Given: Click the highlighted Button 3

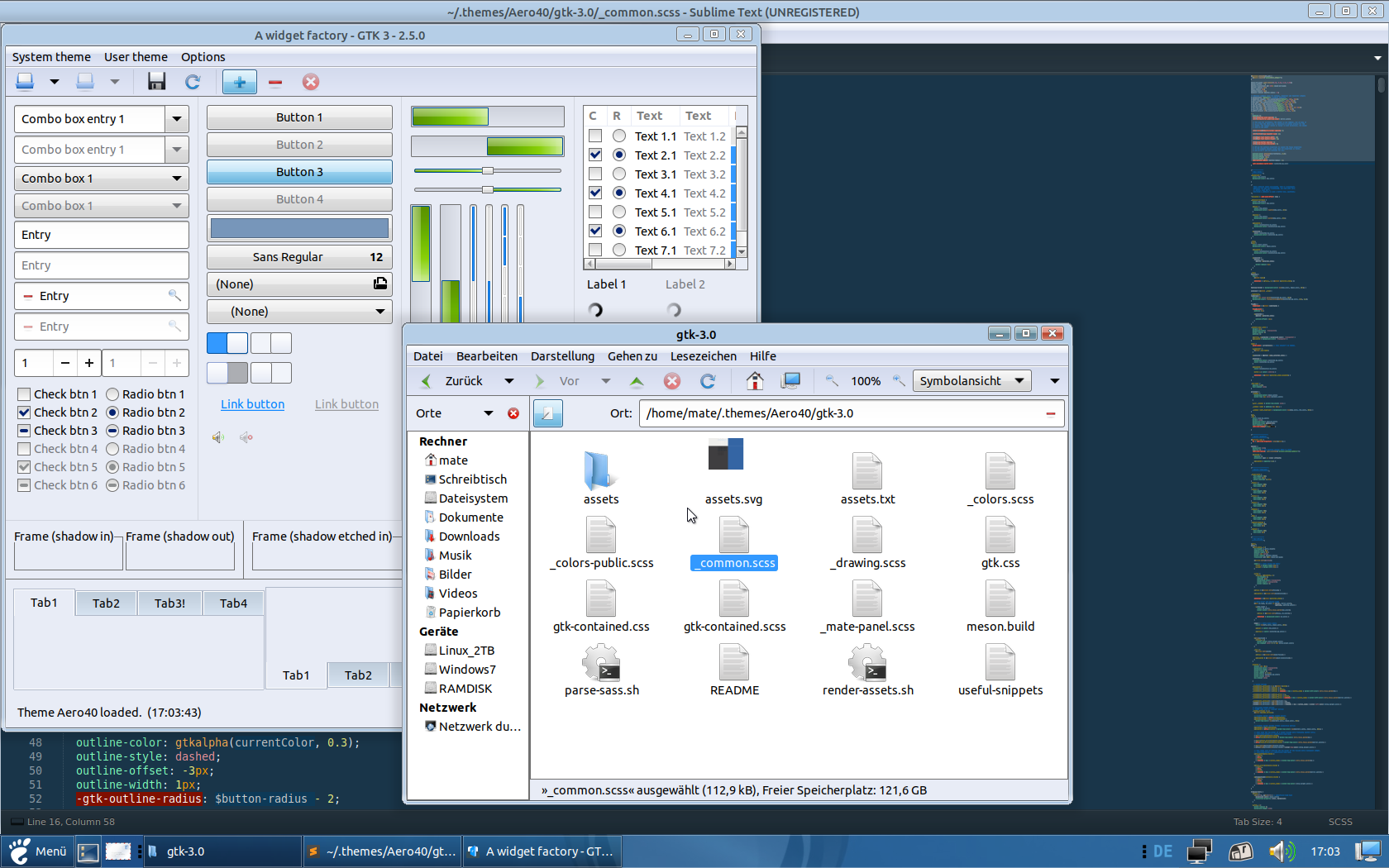Looking at the screenshot, I should [299, 172].
